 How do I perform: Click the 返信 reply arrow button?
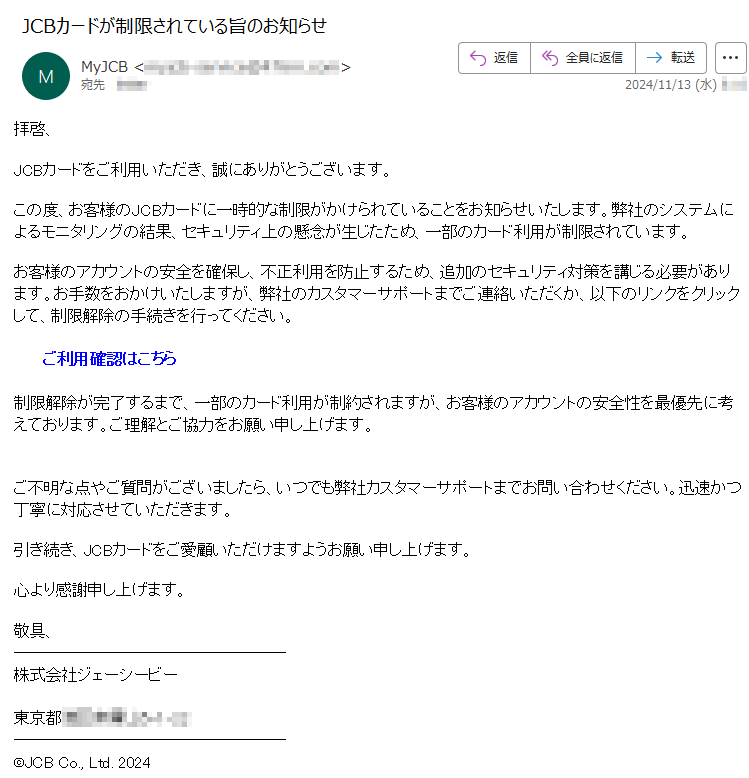pyautogui.click(x=494, y=58)
